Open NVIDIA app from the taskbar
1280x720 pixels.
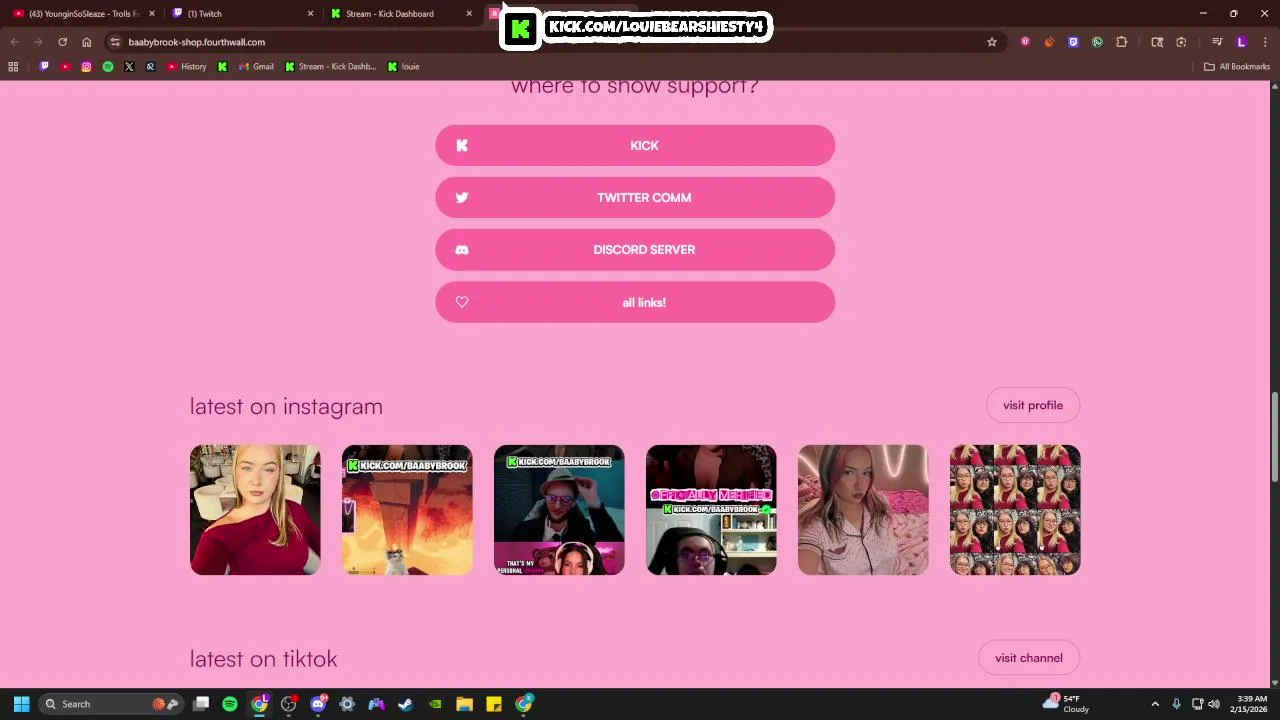435,704
